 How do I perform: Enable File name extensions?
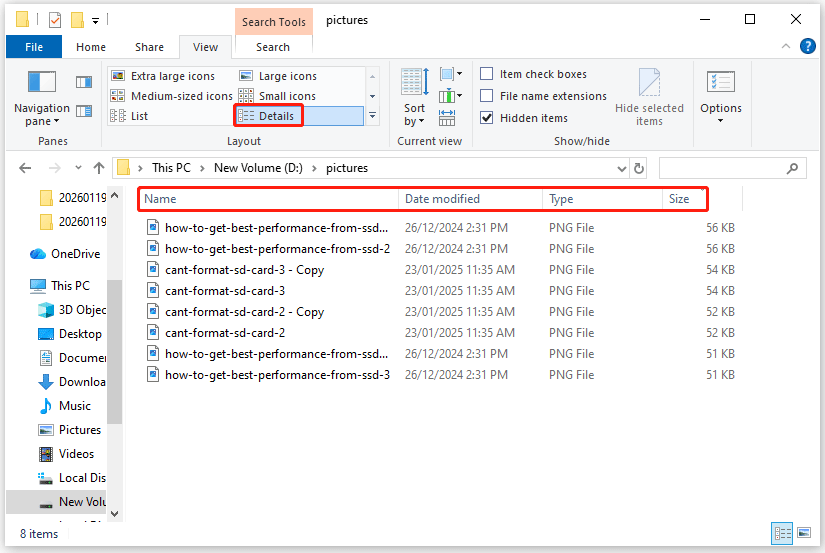tap(544, 96)
